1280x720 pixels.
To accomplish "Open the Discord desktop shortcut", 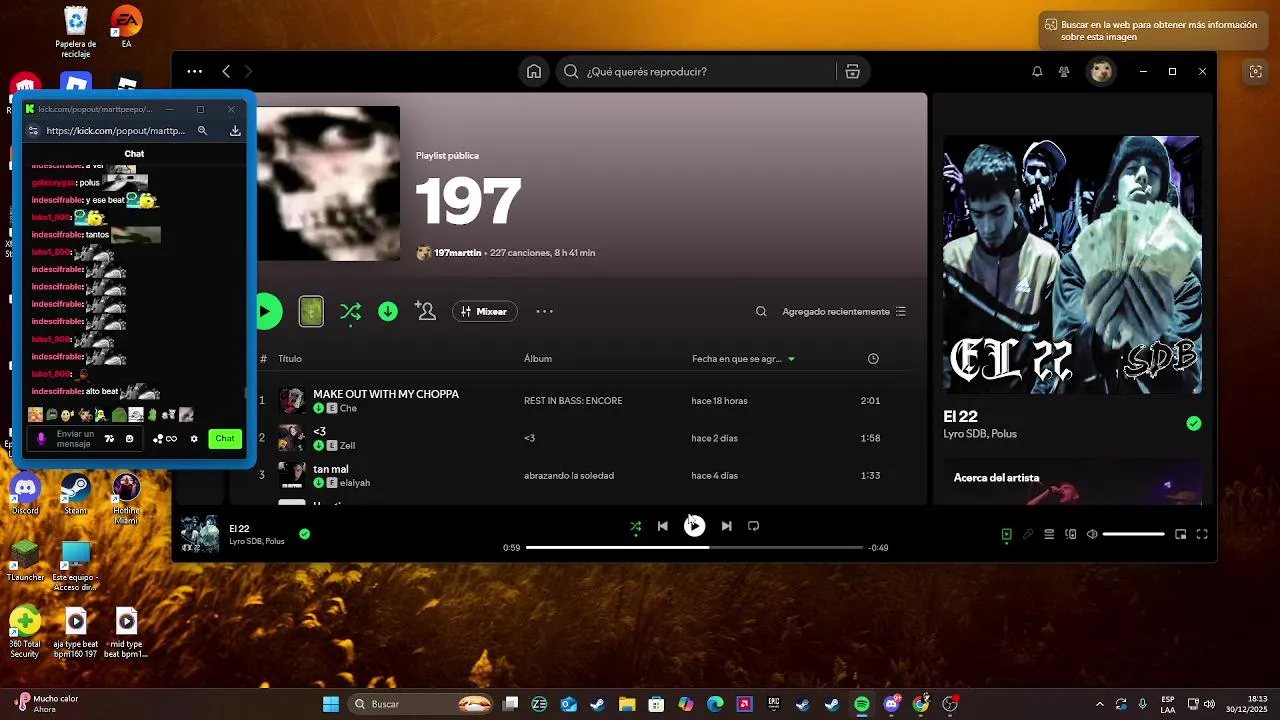I will pyautogui.click(x=25, y=494).
